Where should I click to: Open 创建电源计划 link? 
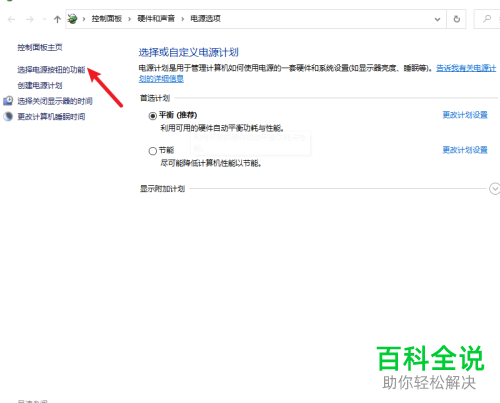(x=40, y=85)
